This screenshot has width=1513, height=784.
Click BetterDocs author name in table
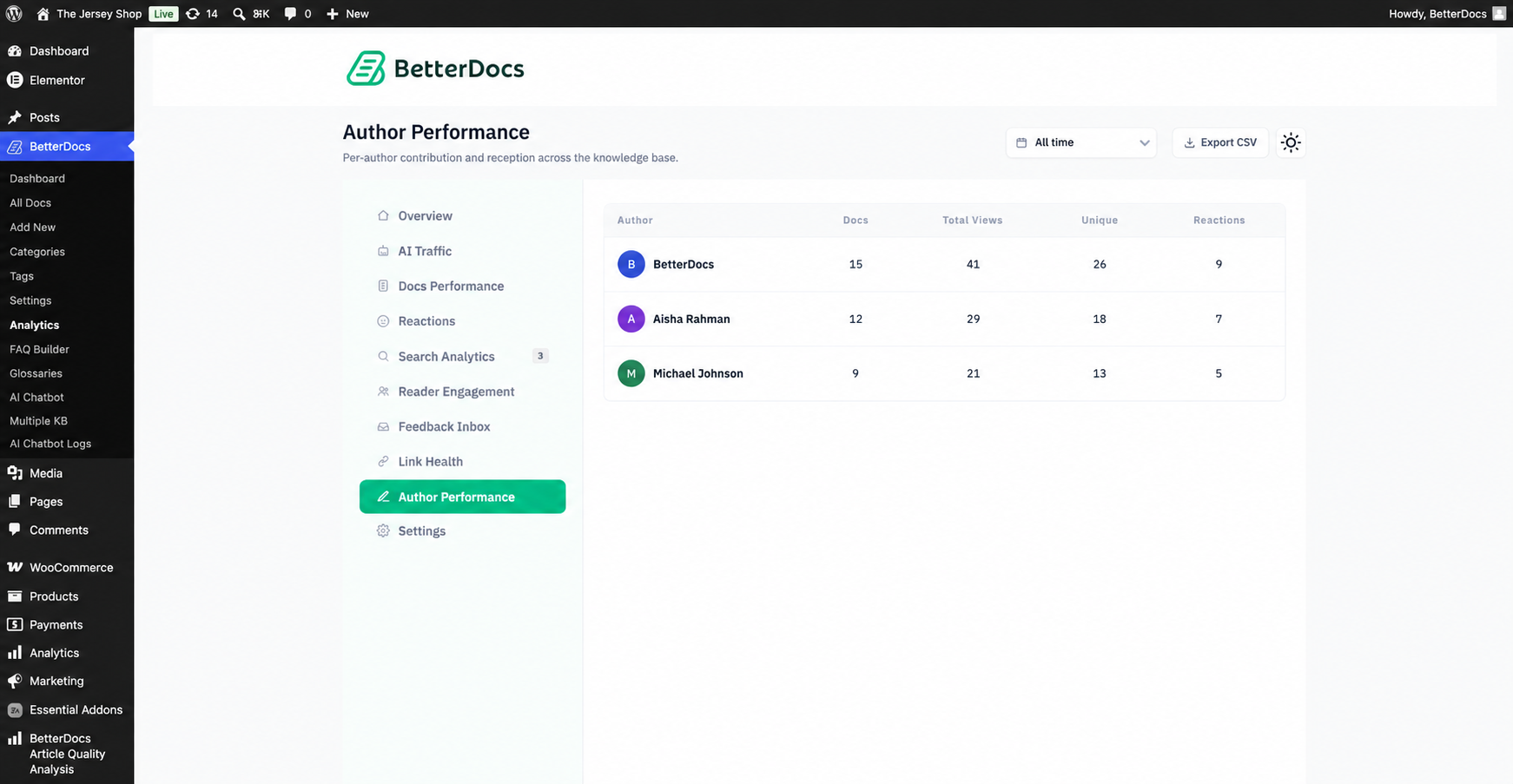point(684,264)
